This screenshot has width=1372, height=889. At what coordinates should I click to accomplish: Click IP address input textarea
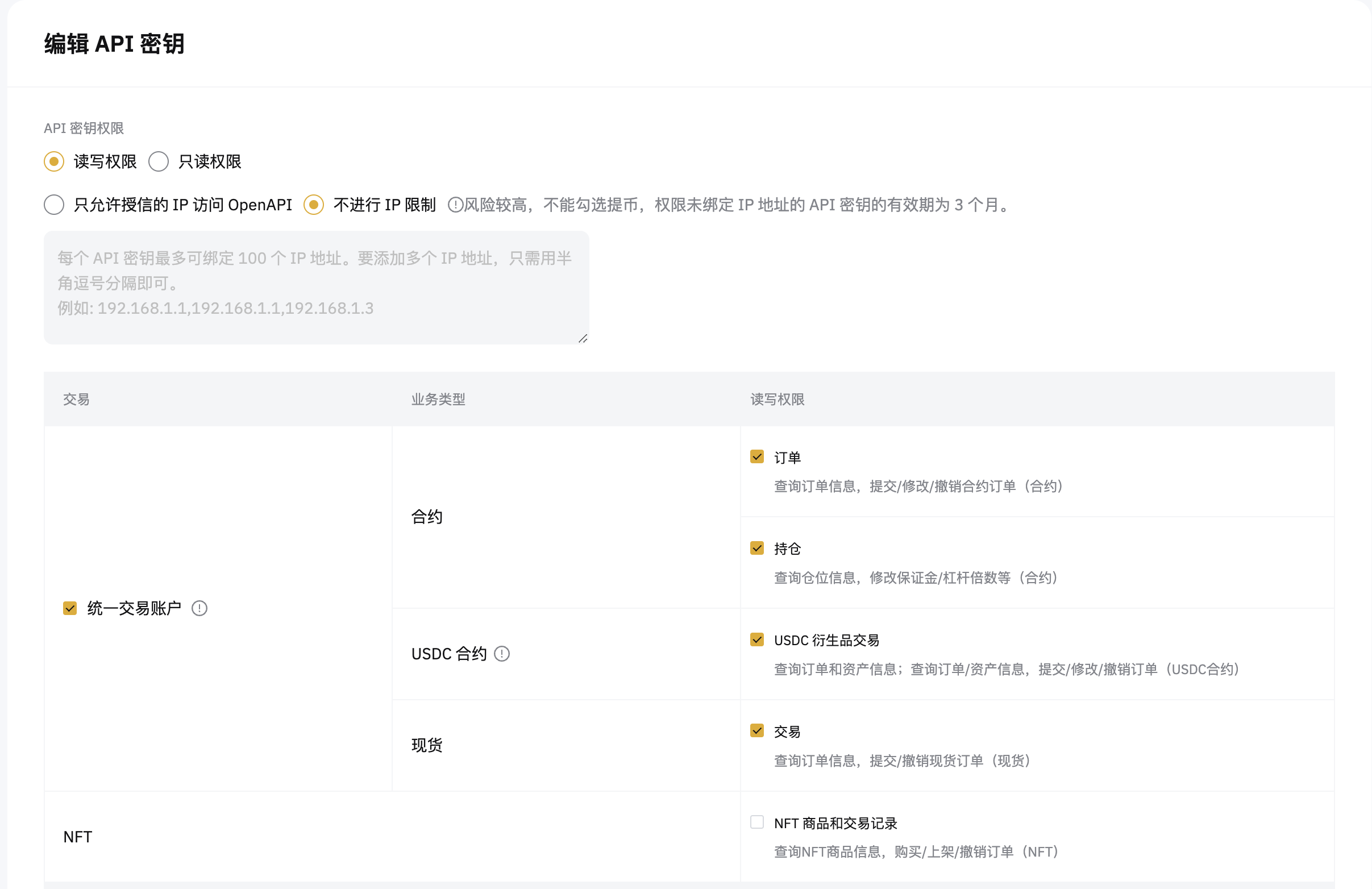tap(316, 287)
